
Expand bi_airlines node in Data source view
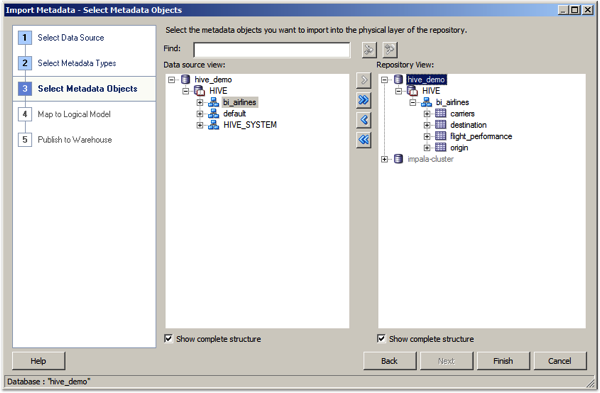pyautogui.click(x=200, y=103)
